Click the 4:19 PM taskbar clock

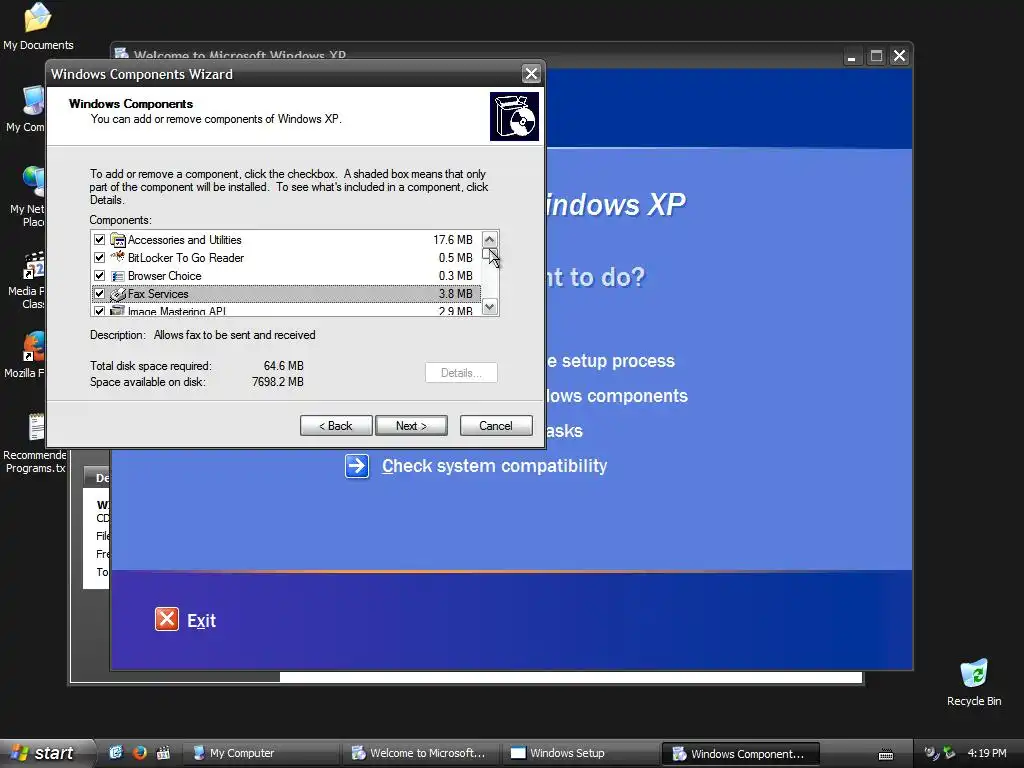[x=987, y=753]
